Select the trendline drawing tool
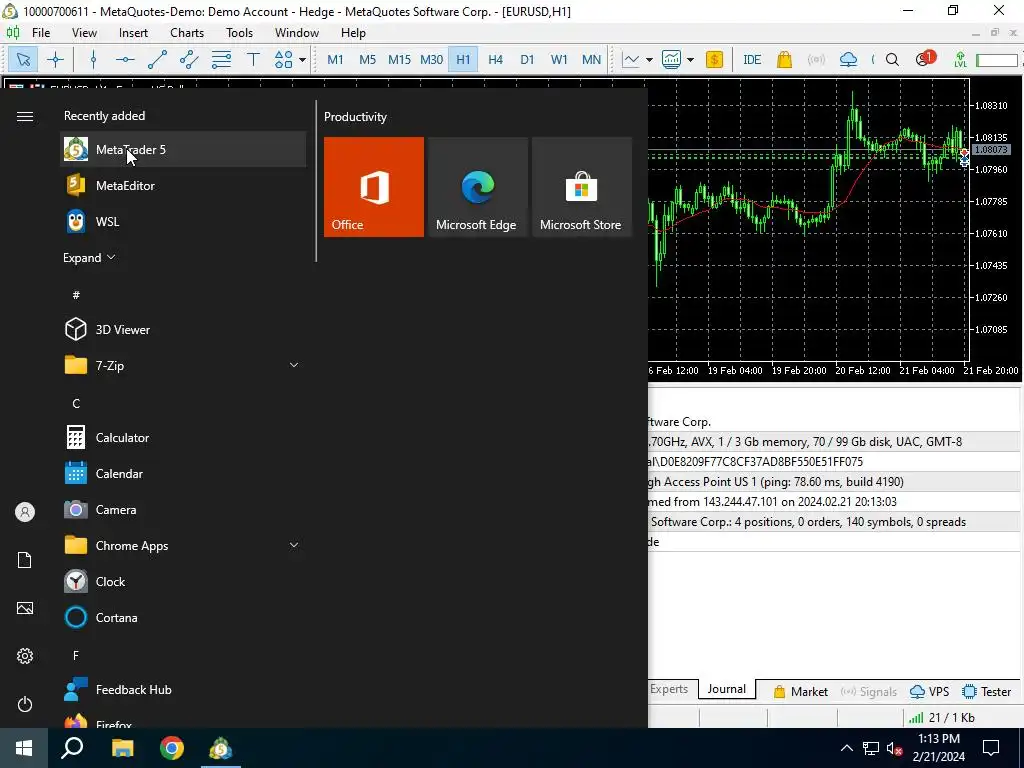1024x768 pixels. (x=157, y=59)
